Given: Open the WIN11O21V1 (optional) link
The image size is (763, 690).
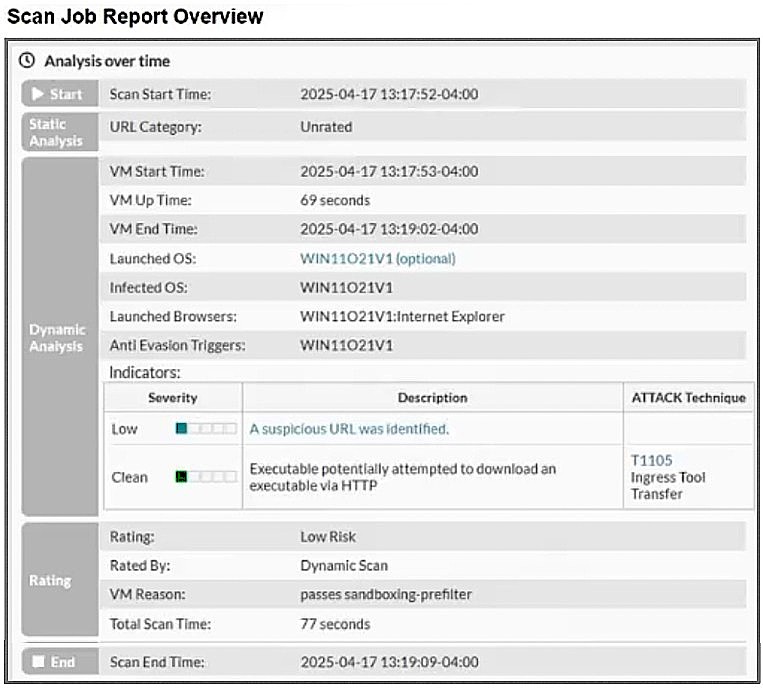Looking at the screenshot, I should click(x=378, y=258).
